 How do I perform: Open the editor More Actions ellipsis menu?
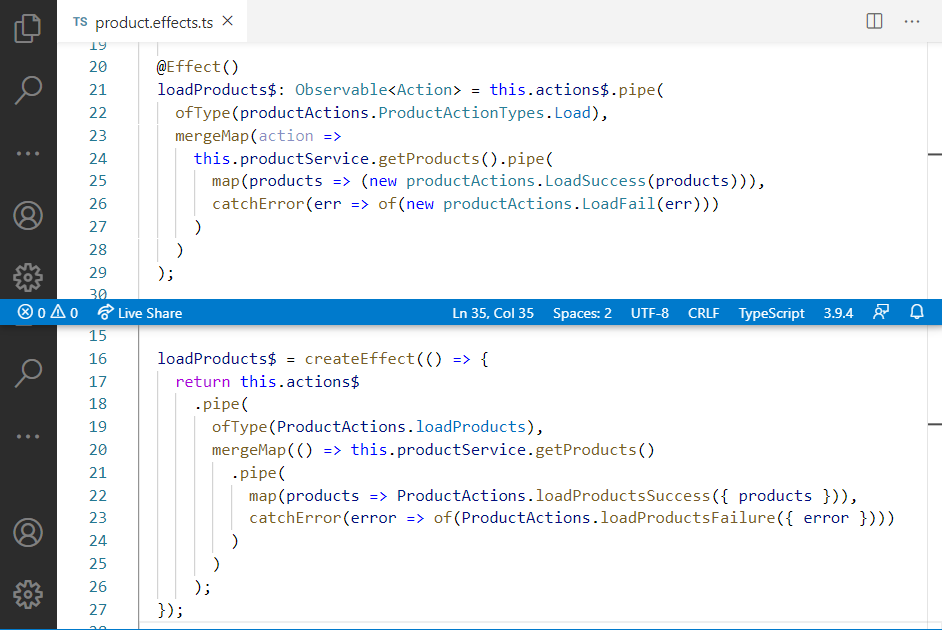(x=911, y=22)
